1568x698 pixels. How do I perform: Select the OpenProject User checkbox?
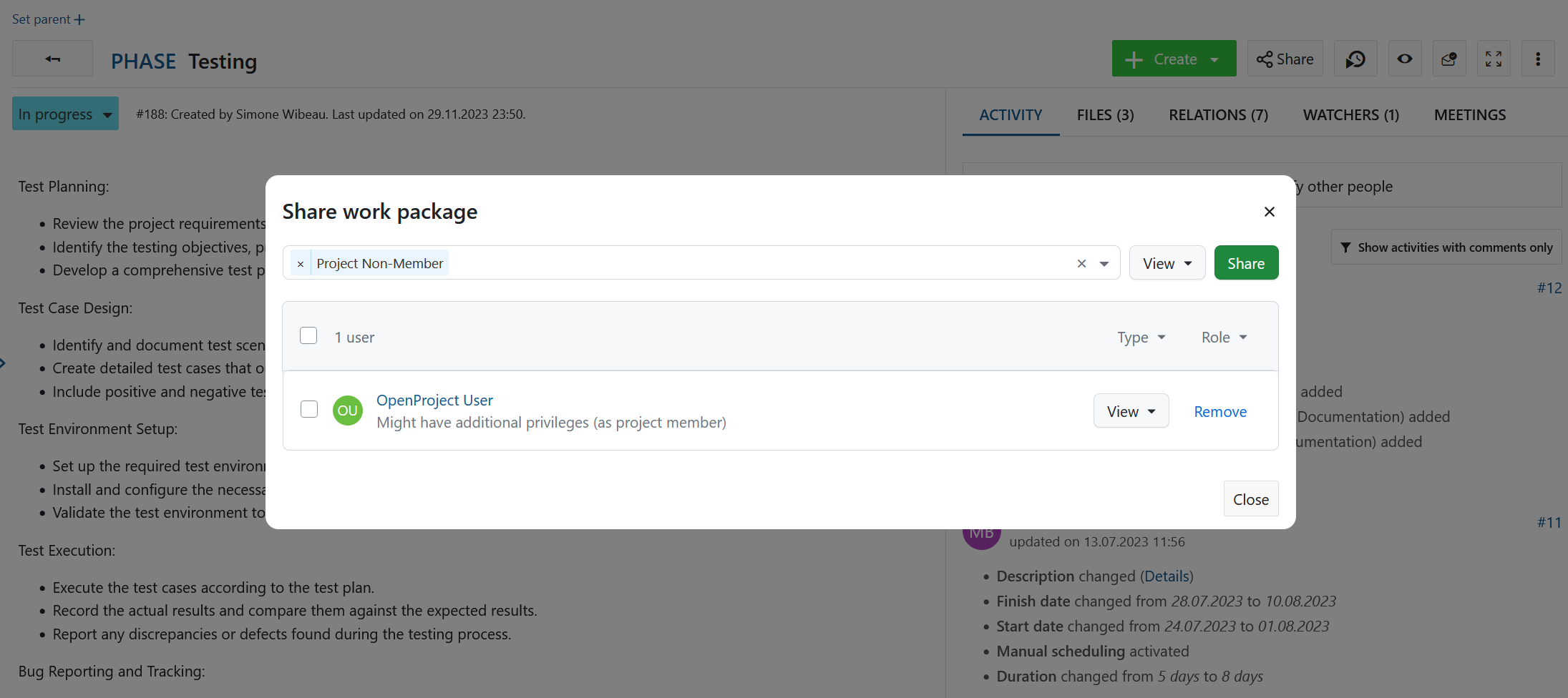(309, 409)
